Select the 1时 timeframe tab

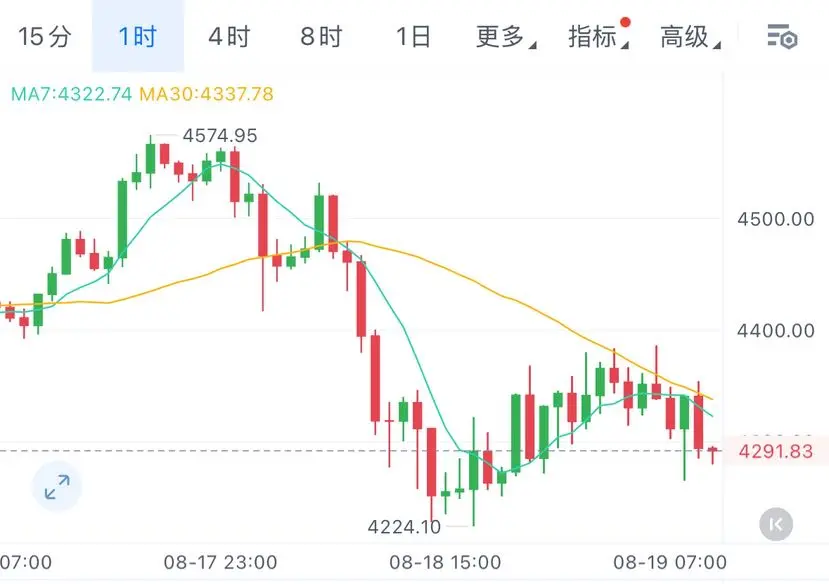point(138,36)
